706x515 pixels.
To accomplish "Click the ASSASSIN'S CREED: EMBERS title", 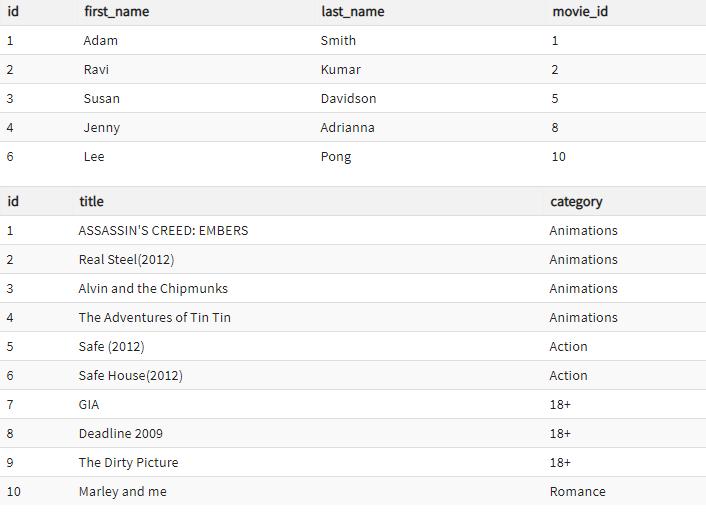I will (163, 230).
